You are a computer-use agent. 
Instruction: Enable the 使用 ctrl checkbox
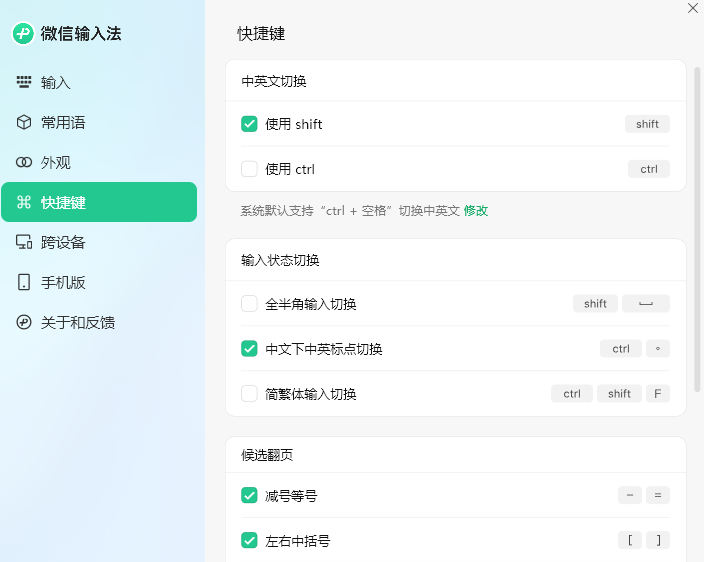(x=250, y=169)
